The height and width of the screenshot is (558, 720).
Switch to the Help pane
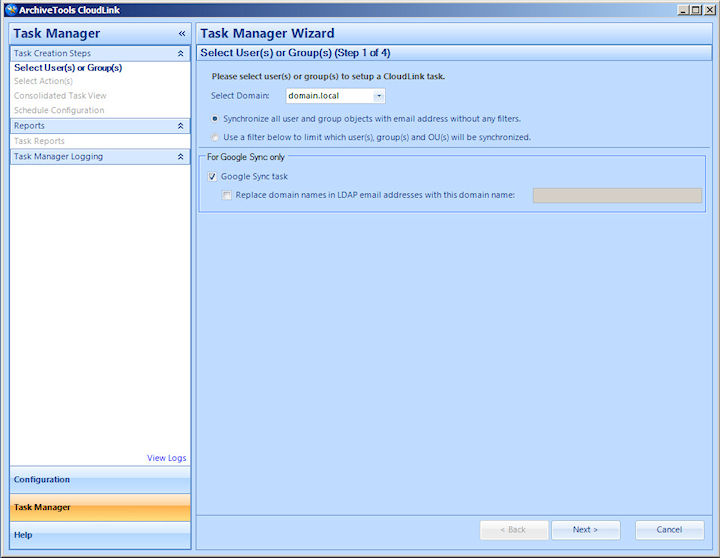(x=100, y=535)
